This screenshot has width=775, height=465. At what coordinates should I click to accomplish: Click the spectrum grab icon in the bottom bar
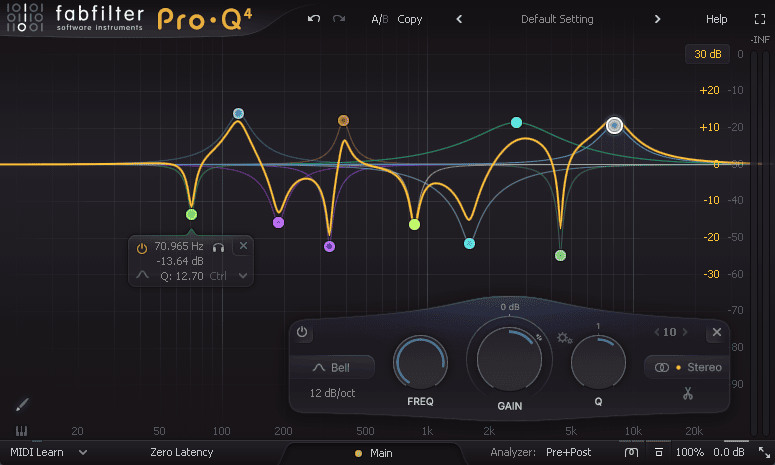(631, 452)
